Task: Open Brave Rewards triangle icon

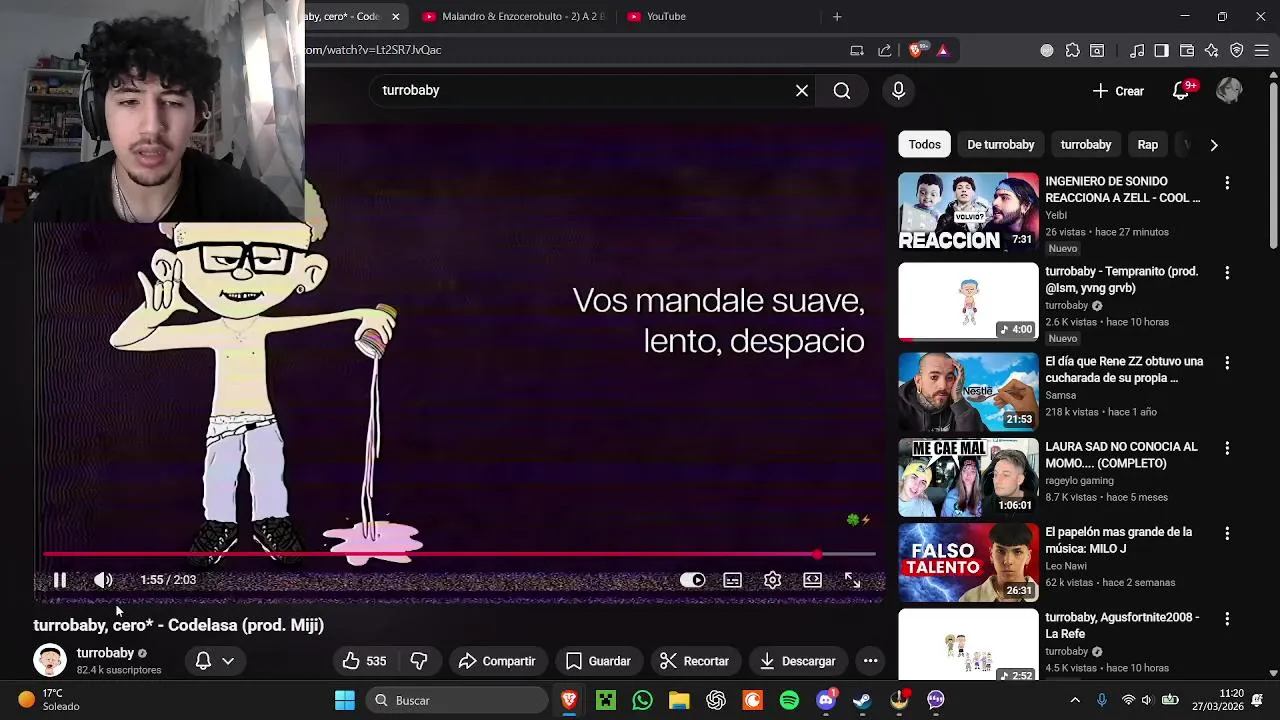Action: [x=942, y=50]
